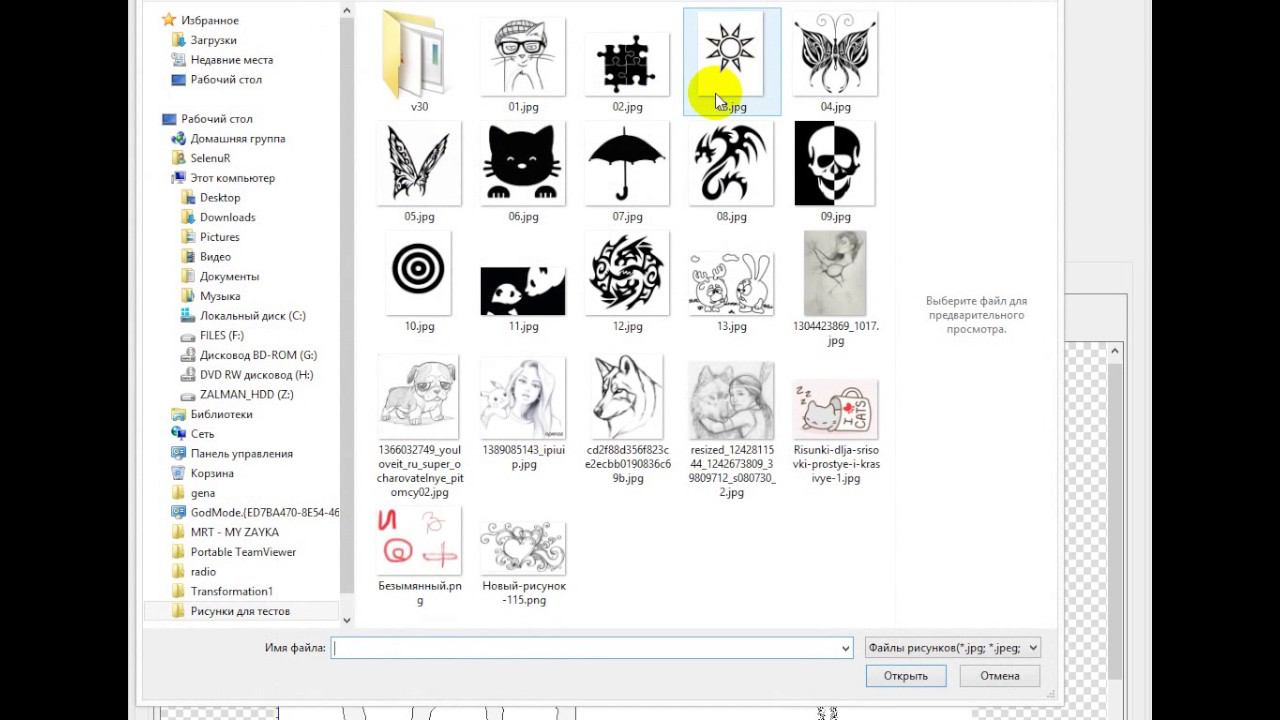Open the gena folder
The image size is (1280, 720).
click(202, 493)
